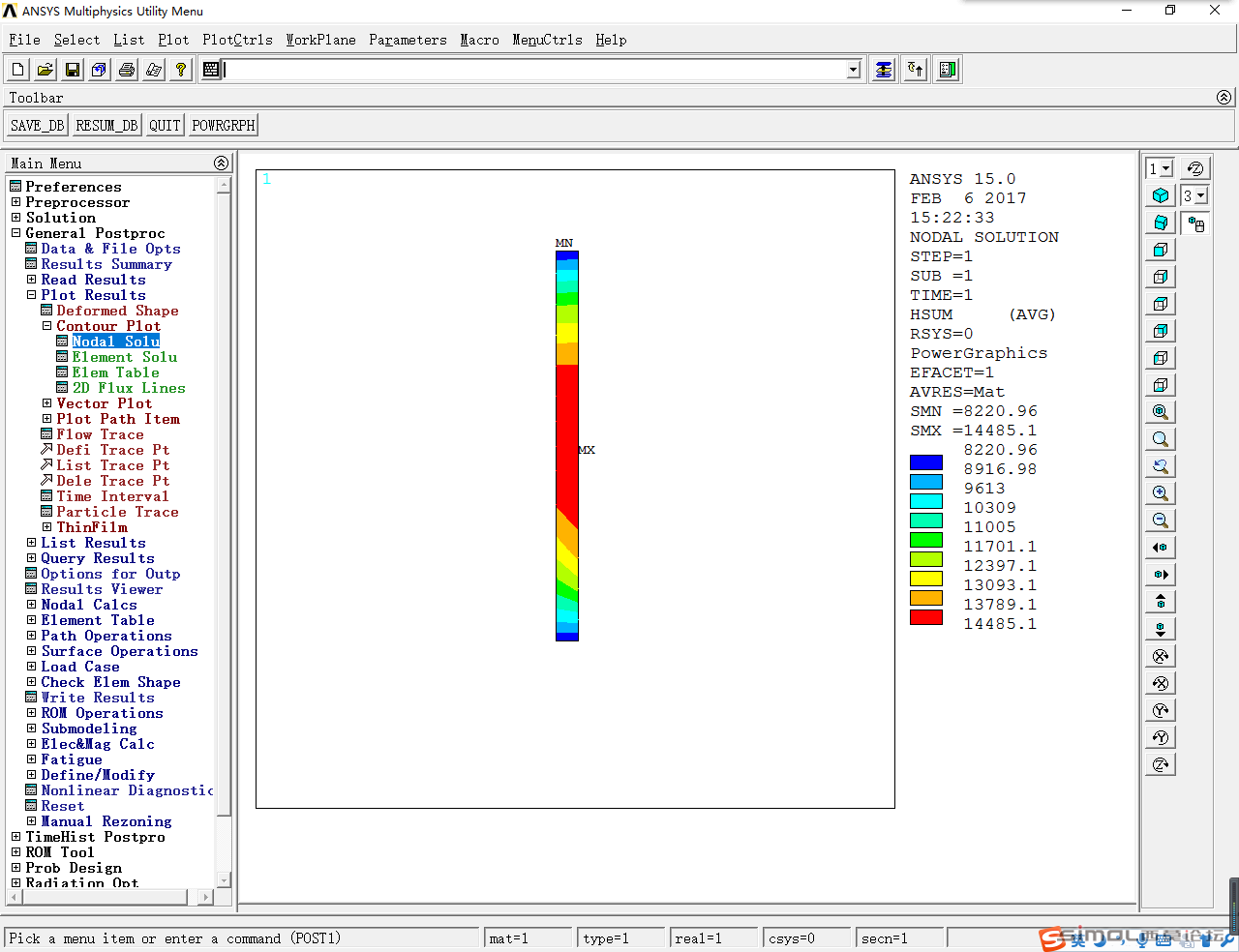Click the keyboard command prompt icon
The width and height of the screenshot is (1239, 952).
(211, 70)
